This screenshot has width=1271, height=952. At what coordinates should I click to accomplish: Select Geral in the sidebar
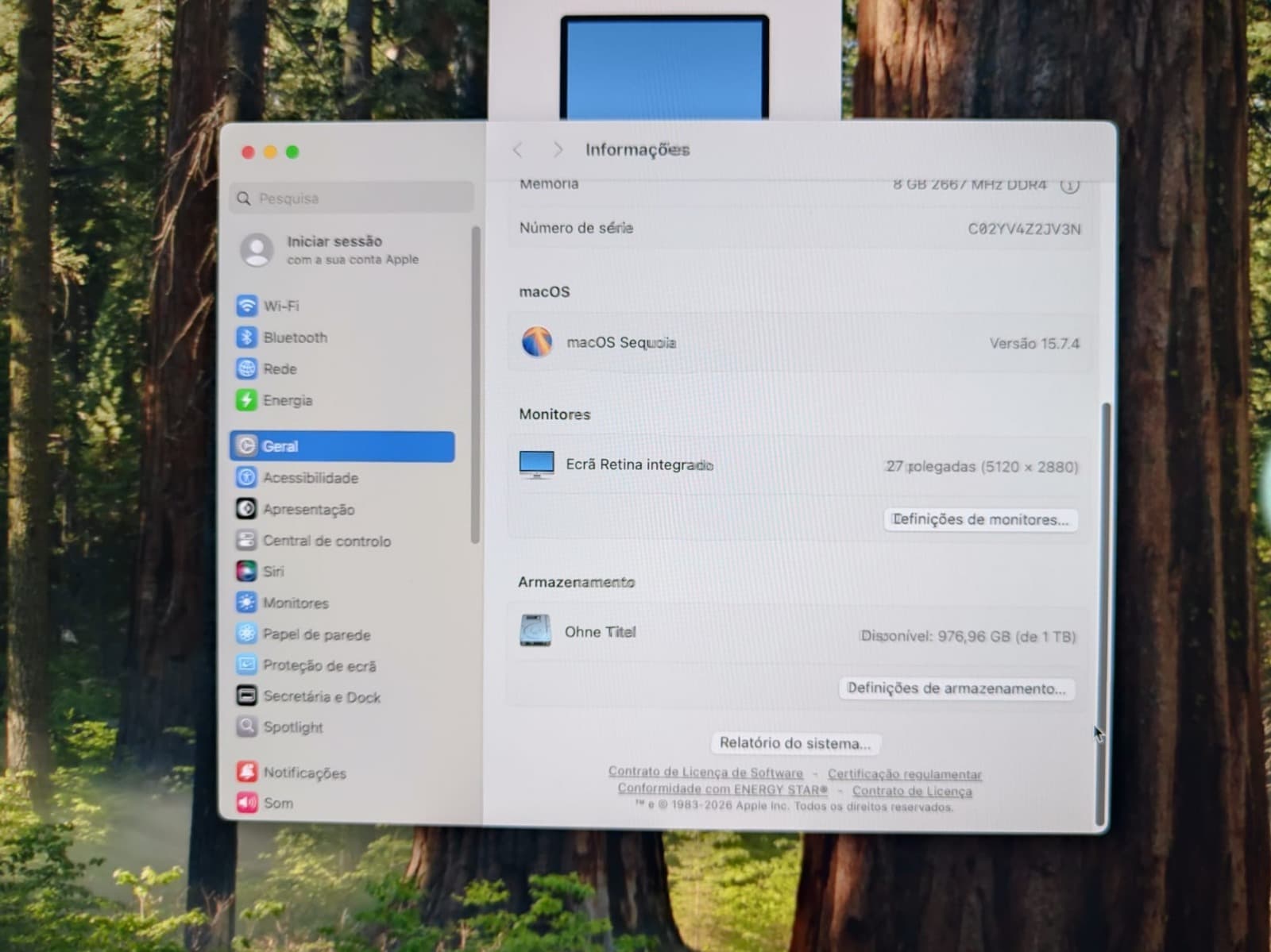click(x=342, y=446)
